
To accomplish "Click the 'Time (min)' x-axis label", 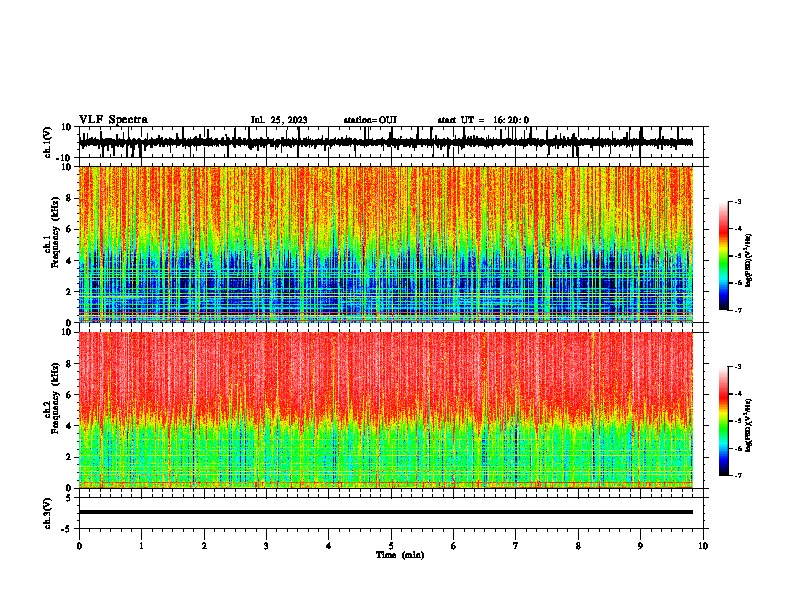I will (400, 555).
